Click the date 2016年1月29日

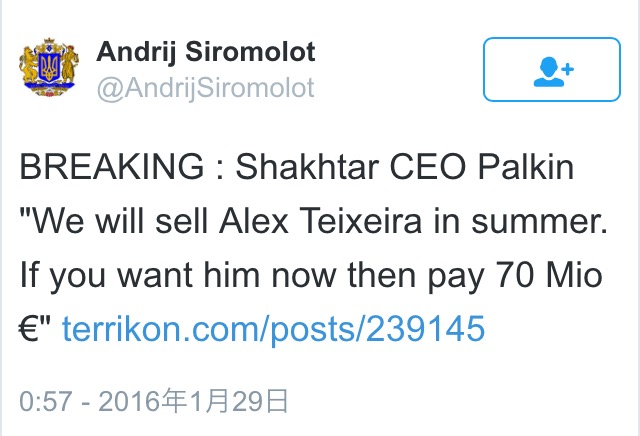(x=189, y=402)
